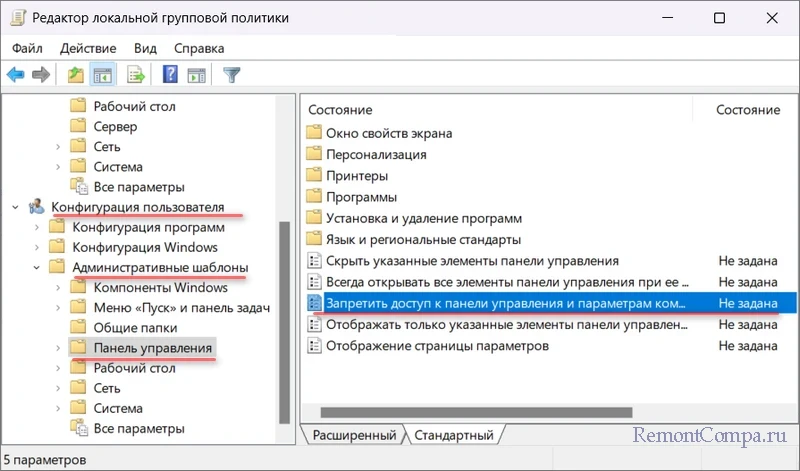Viewport: 800px width, 471px height.
Task: Select Скрыть указанные элементы панели управления
Action: pos(472,261)
